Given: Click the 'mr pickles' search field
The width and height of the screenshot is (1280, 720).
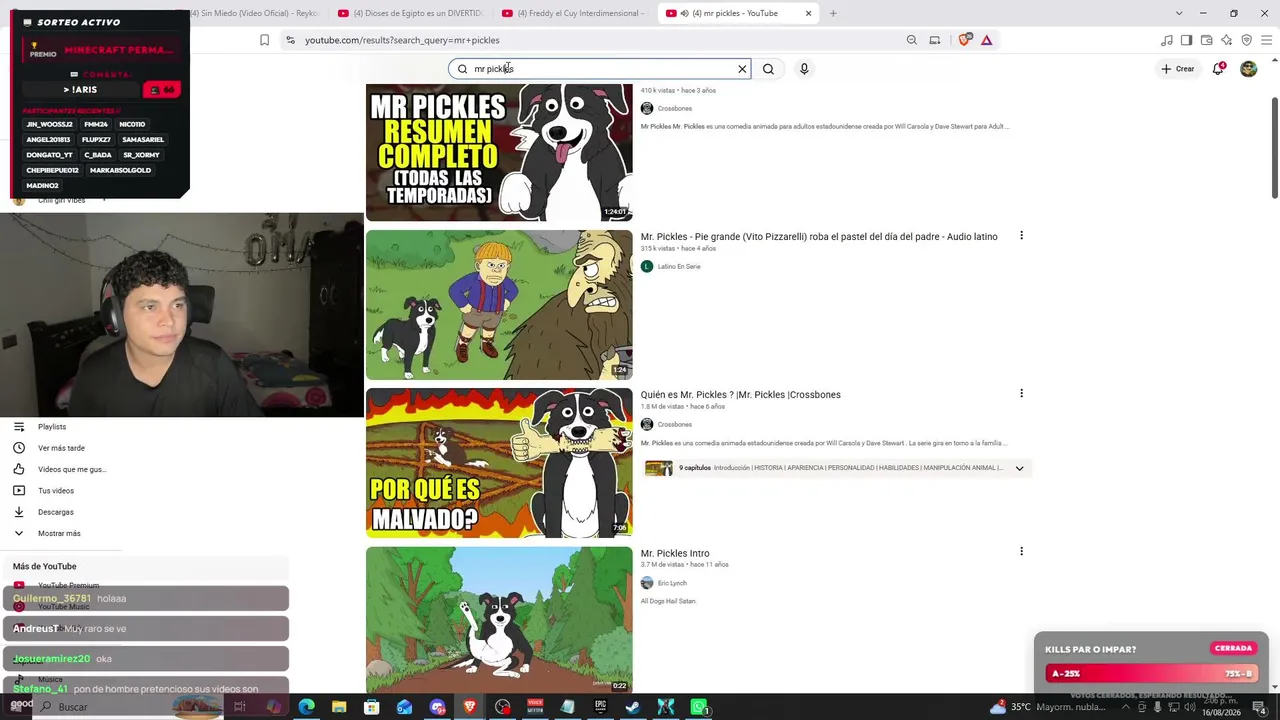Looking at the screenshot, I should pos(600,69).
